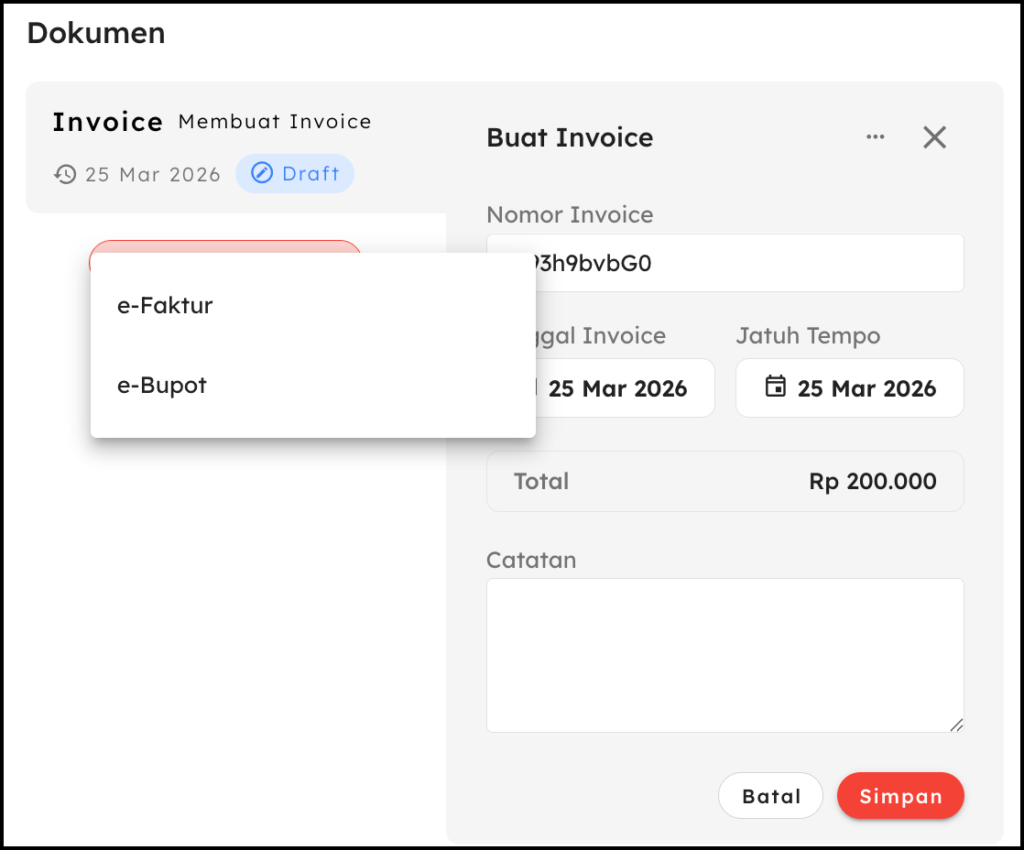Viewport: 1024px width, 850px height.
Task: Choose e-Bupot from the dropdown menu
Action: [x=162, y=385]
